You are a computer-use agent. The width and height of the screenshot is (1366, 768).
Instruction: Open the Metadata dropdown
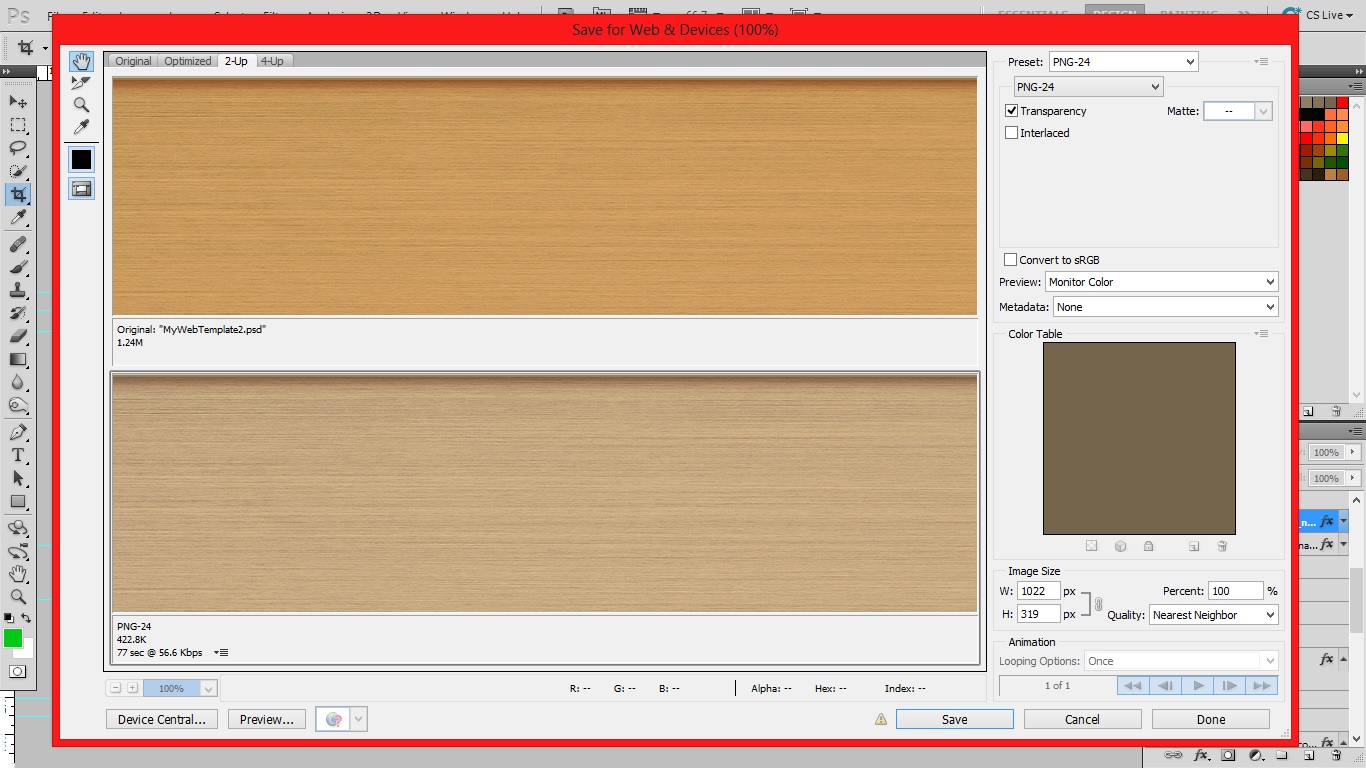click(x=1166, y=307)
